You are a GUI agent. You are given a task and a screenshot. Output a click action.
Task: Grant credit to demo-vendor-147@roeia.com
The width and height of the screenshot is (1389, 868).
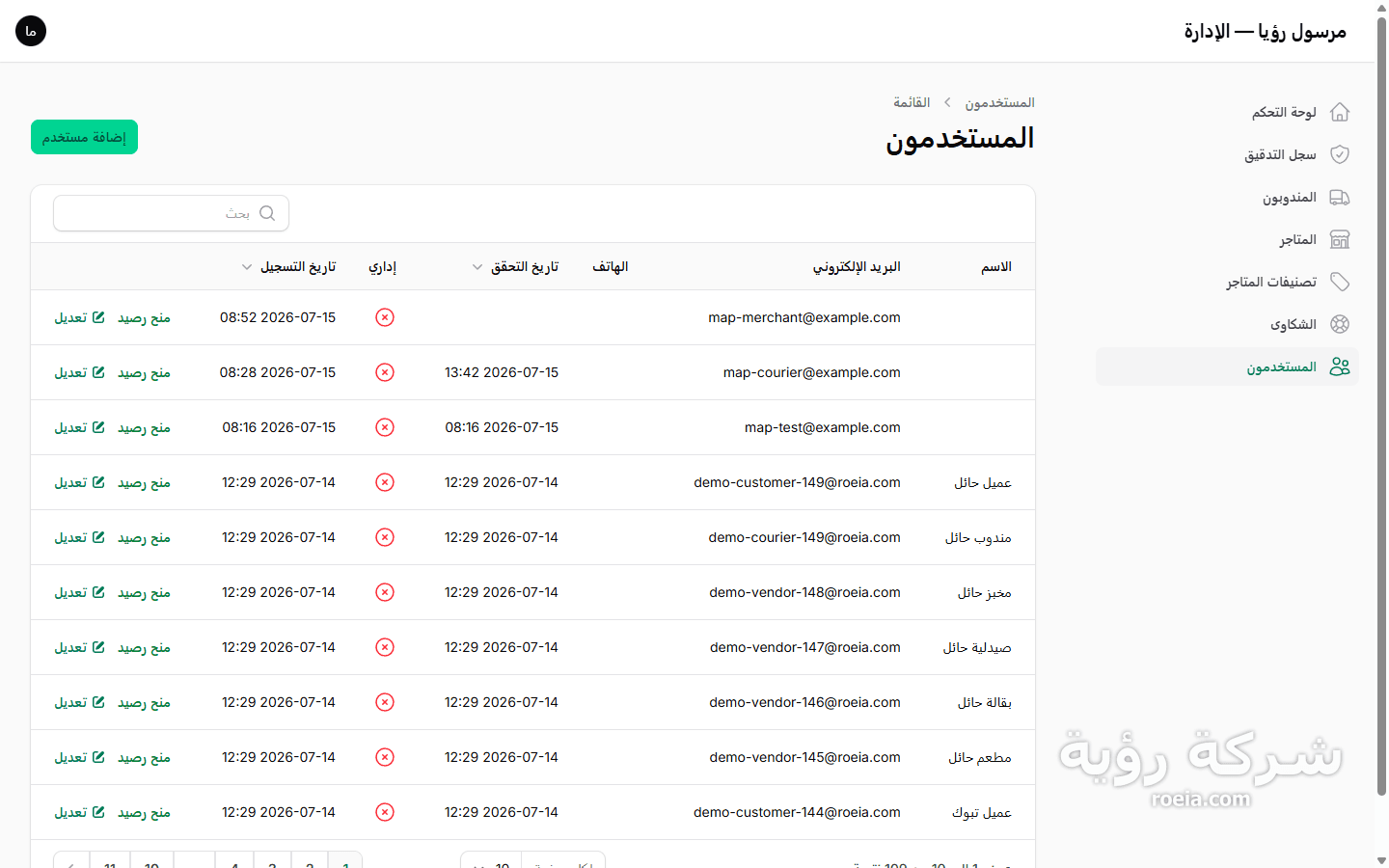[x=144, y=647]
